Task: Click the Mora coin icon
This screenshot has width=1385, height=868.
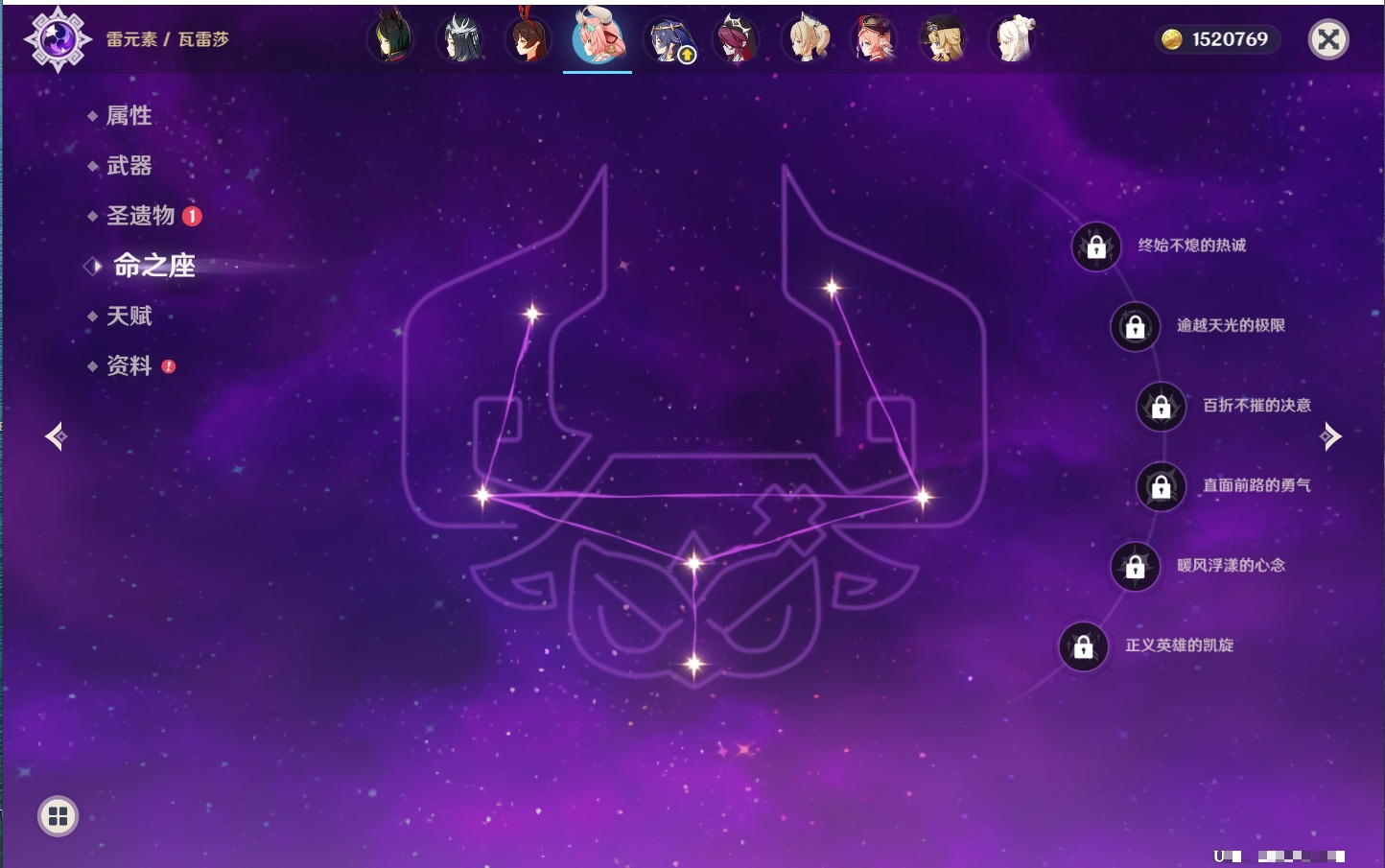Action: click(1171, 39)
